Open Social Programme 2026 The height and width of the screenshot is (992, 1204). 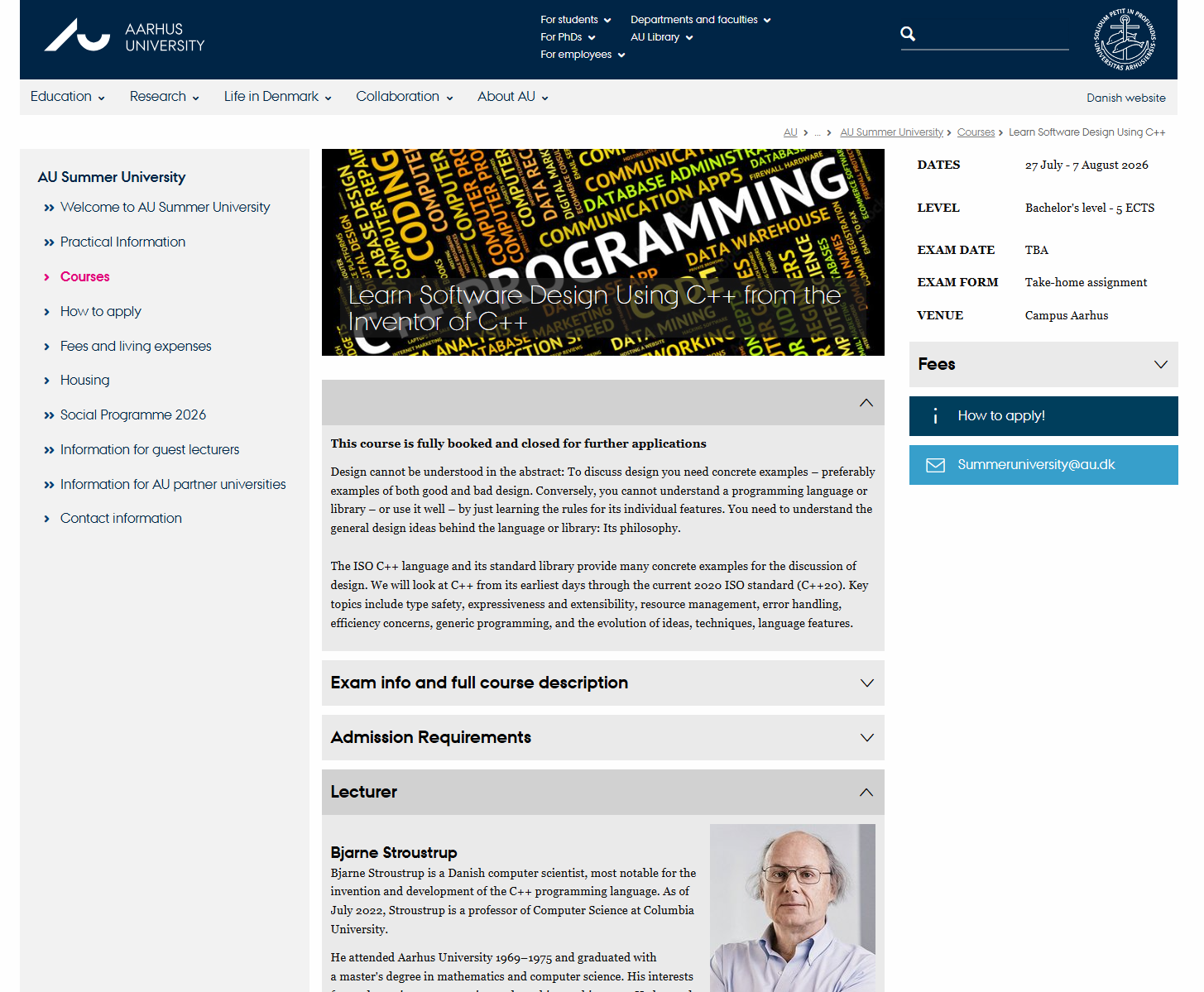pyautogui.click(x=132, y=415)
